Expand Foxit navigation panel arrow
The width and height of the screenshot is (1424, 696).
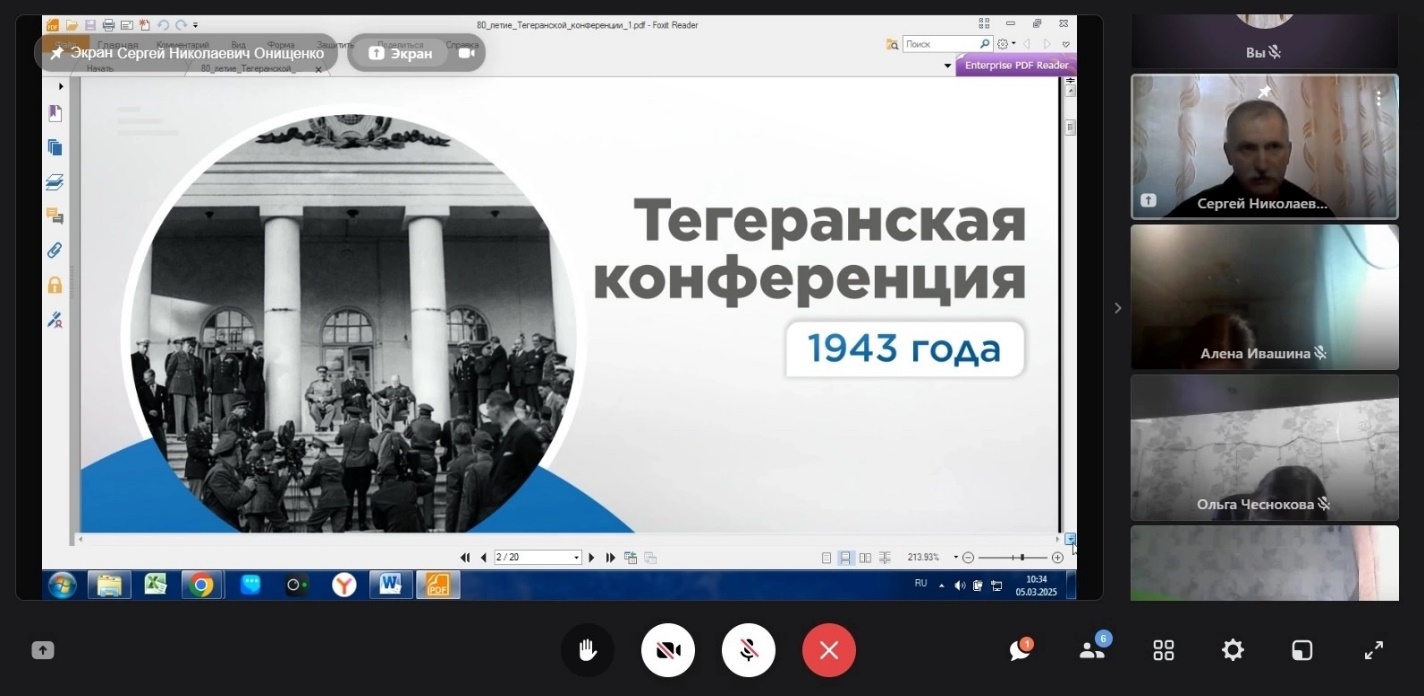61,87
